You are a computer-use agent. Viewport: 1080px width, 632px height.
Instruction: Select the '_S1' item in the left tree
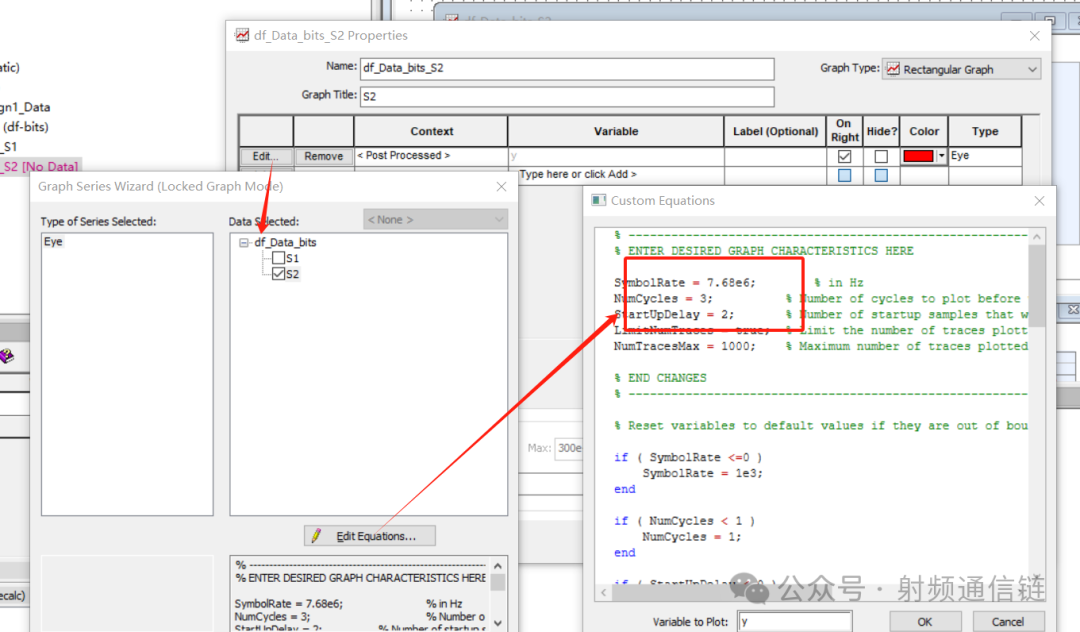[9, 147]
